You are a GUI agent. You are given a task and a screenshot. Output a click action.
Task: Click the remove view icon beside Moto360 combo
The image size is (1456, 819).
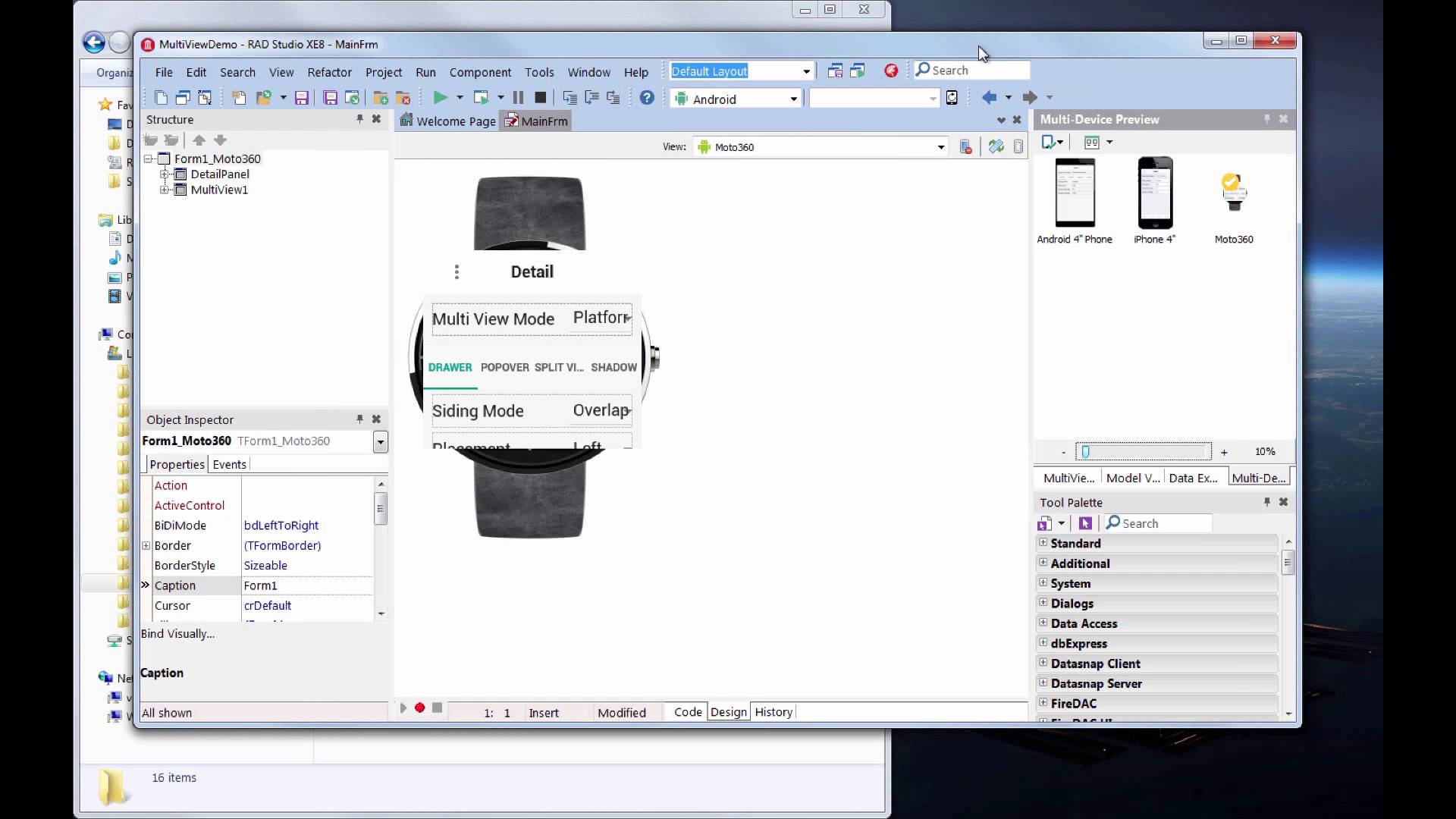965,147
